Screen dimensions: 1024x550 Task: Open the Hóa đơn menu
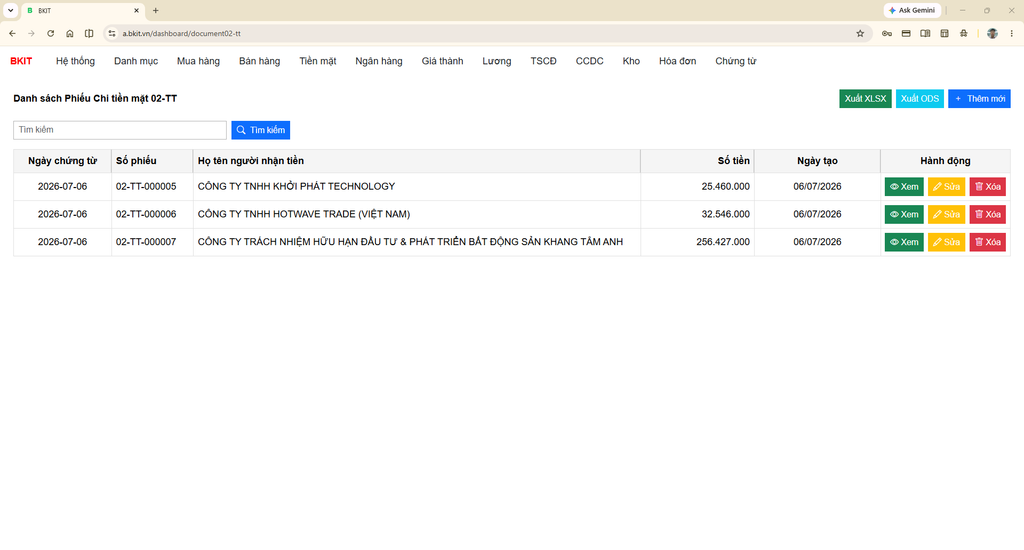click(x=677, y=61)
